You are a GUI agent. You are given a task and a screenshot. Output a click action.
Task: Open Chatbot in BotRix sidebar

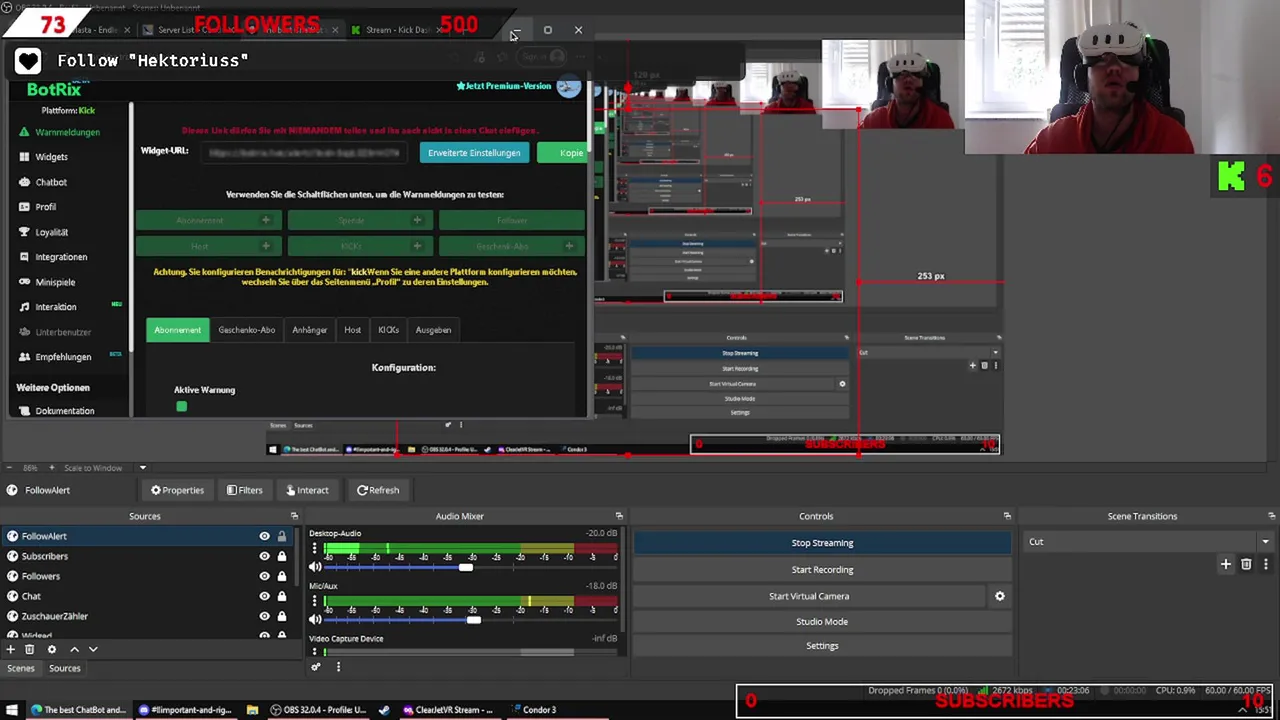50,182
